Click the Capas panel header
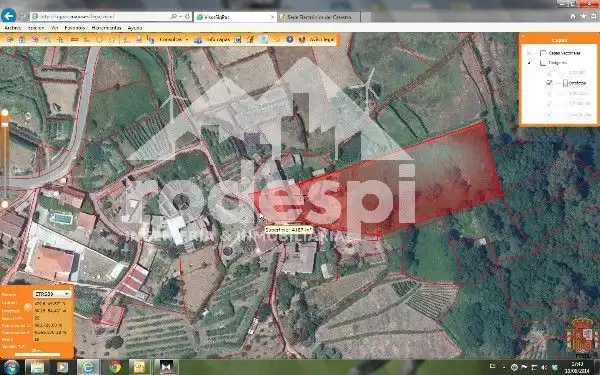This screenshot has height=375, width=600. pyautogui.click(x=559, y=40)
